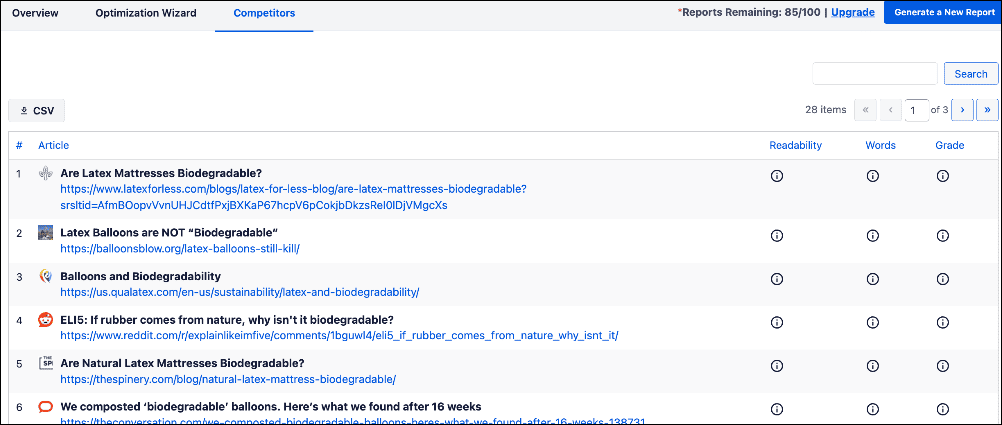Download the CSV export

tap(36, 111)
